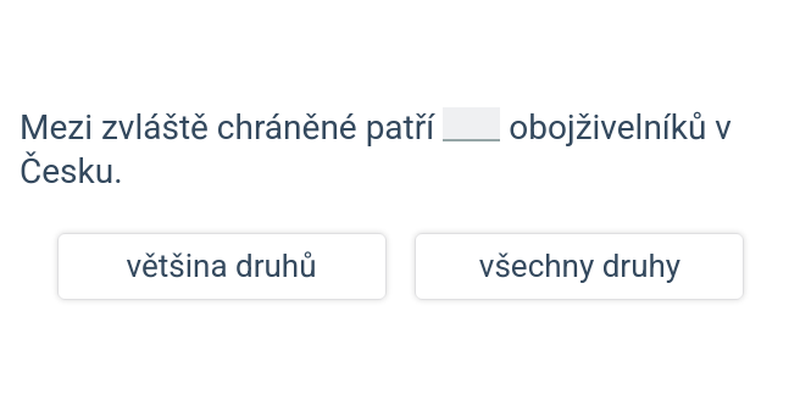Choose the answer "všechny druhy"
Viewport: 800px width, 400px height.
(x=579, y=266)
